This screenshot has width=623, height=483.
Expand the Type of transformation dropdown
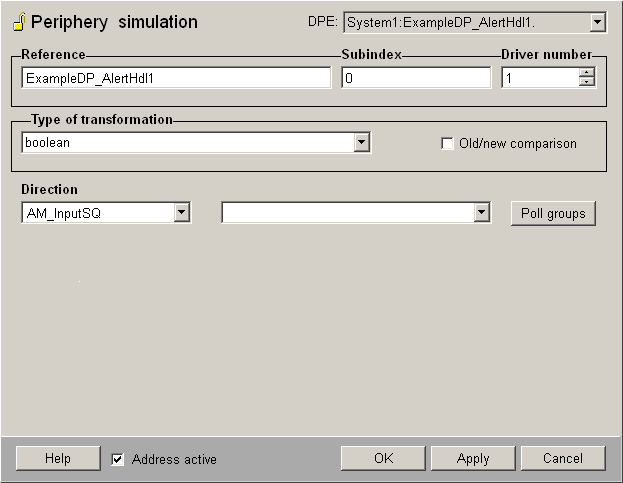coord(361,143)
